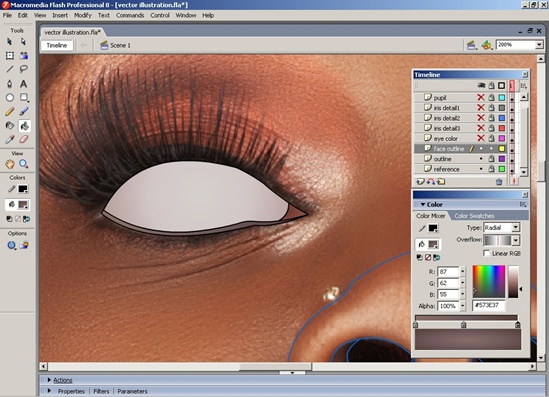Click the stroke color swatch in Color Mixer
This screenshot has height=397, width=549.
(x=433, y=228)
